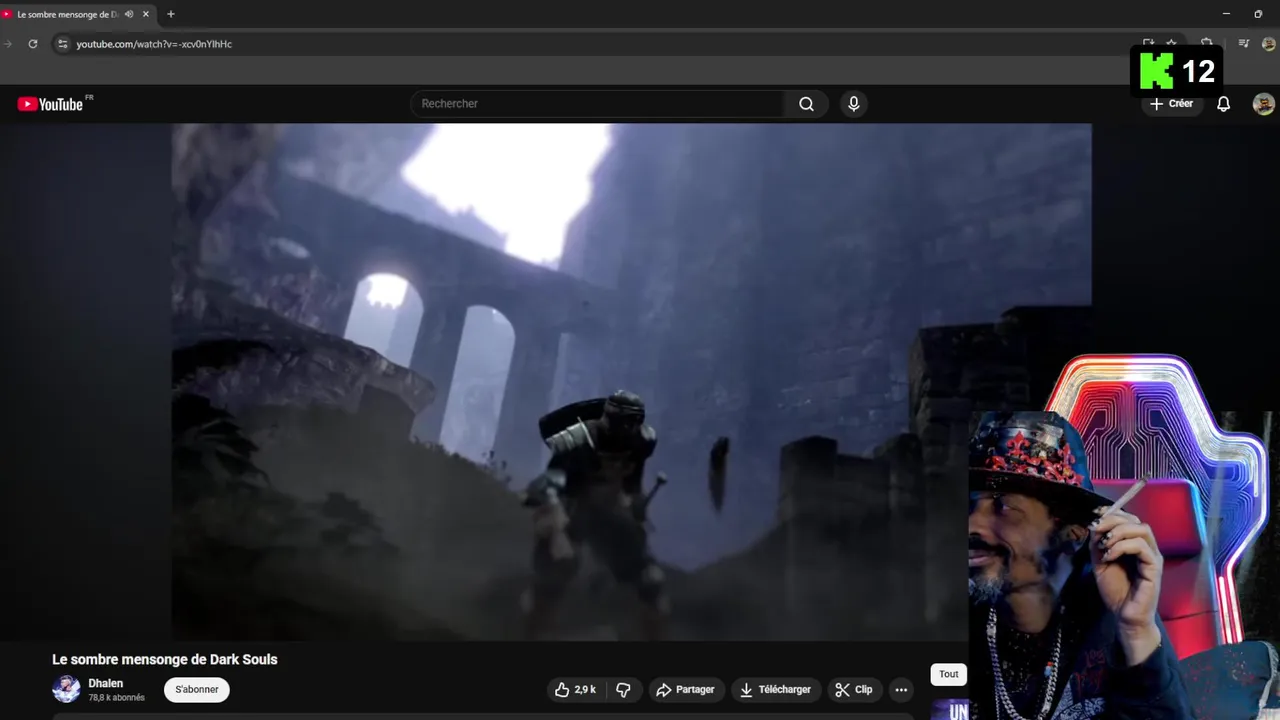Screen dimensions: 1280x720
Task: Open the more actions three-dot menu
Action: [x=901, y=689]
